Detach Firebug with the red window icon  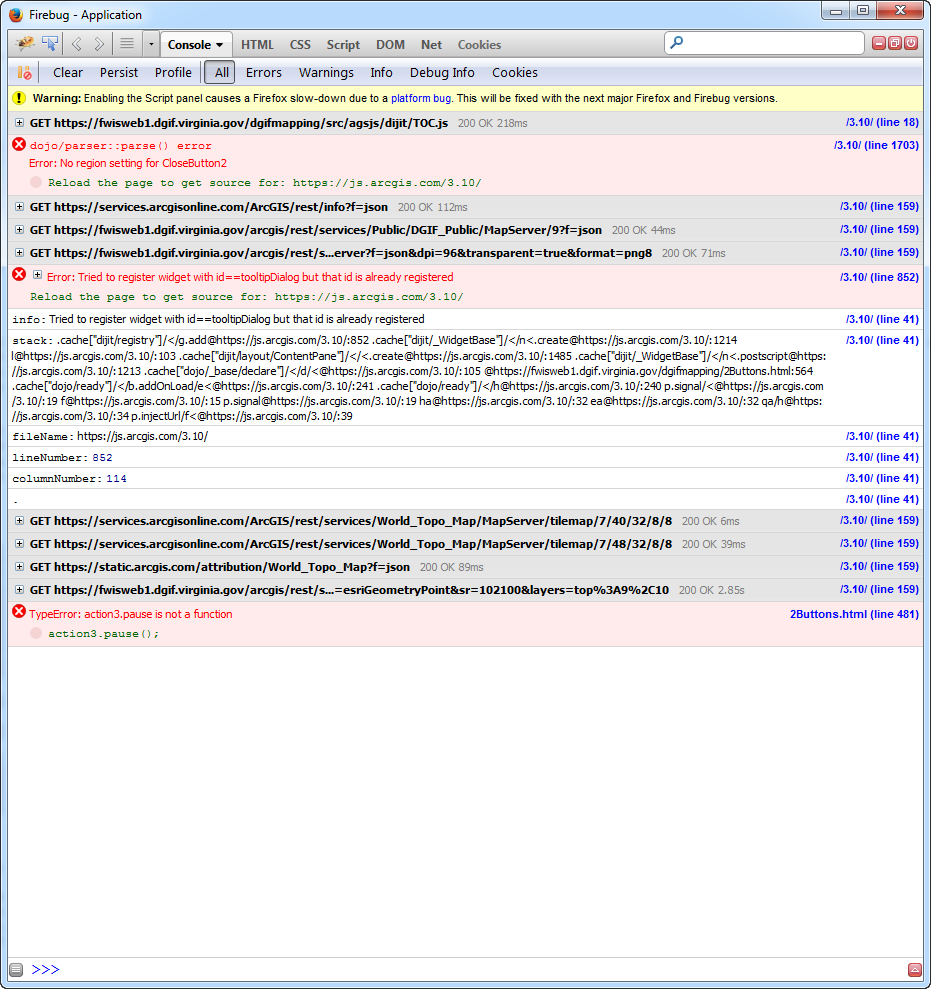(894, 43)
